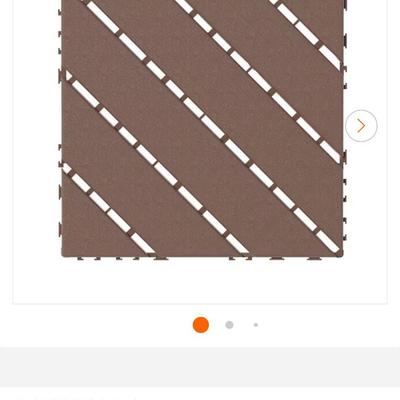Click the white space beneath the tile image
This screenshot has width=400, height=400.
pos(200,282)
